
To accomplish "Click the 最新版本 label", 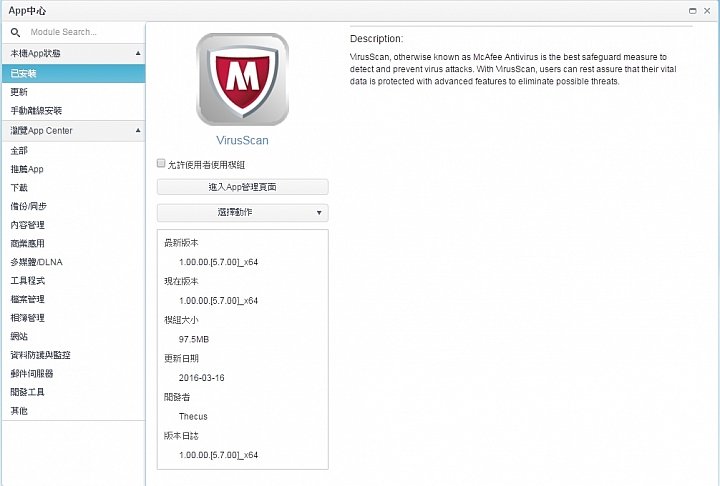I will 181,243.
